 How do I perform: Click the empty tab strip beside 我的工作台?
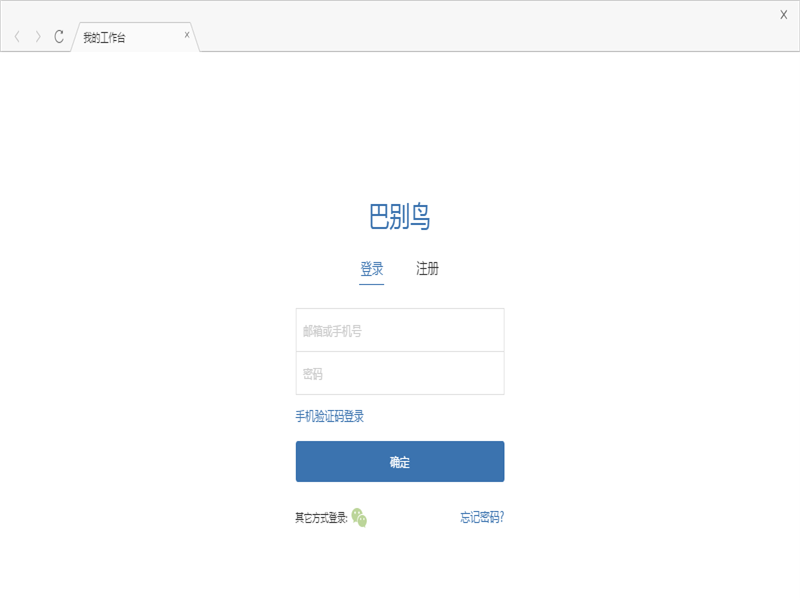(x=480, y=37)
